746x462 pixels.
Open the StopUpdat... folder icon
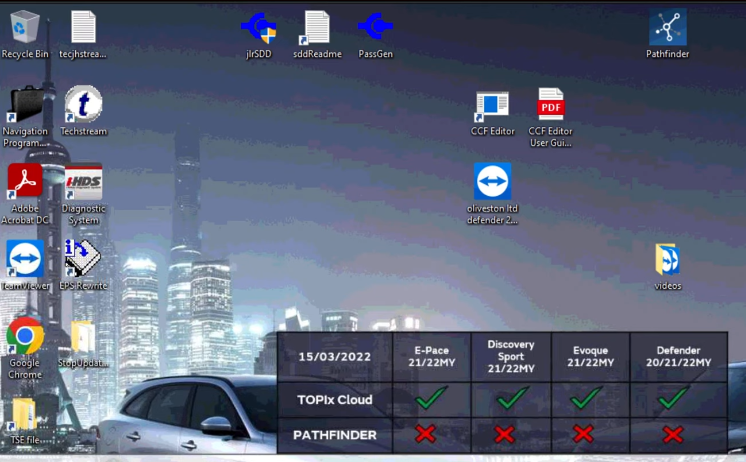tap(83, 337)
